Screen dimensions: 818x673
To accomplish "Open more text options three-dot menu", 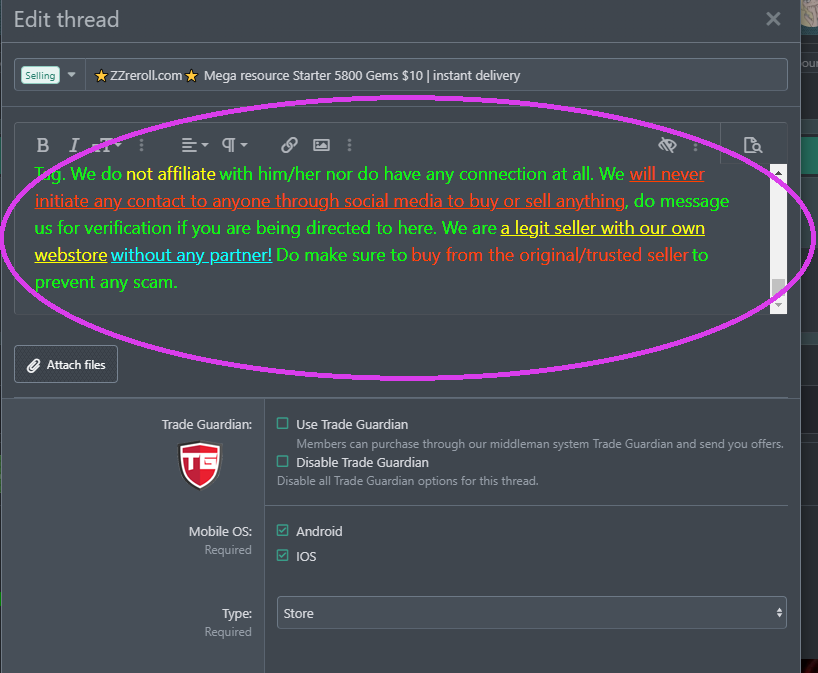I will (141, 145).
